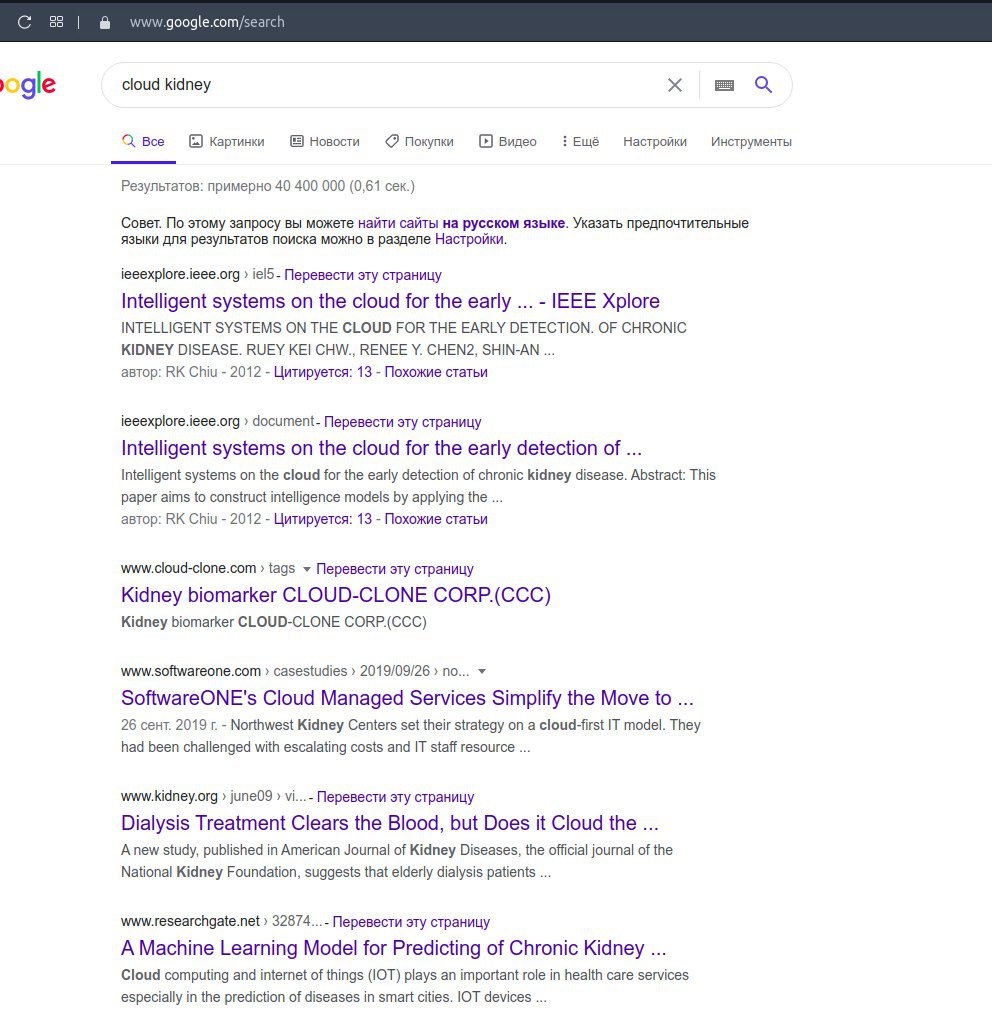Select the Все search tab
Viewport: 992px width, 1018px height.
click(x=143, y=142)
